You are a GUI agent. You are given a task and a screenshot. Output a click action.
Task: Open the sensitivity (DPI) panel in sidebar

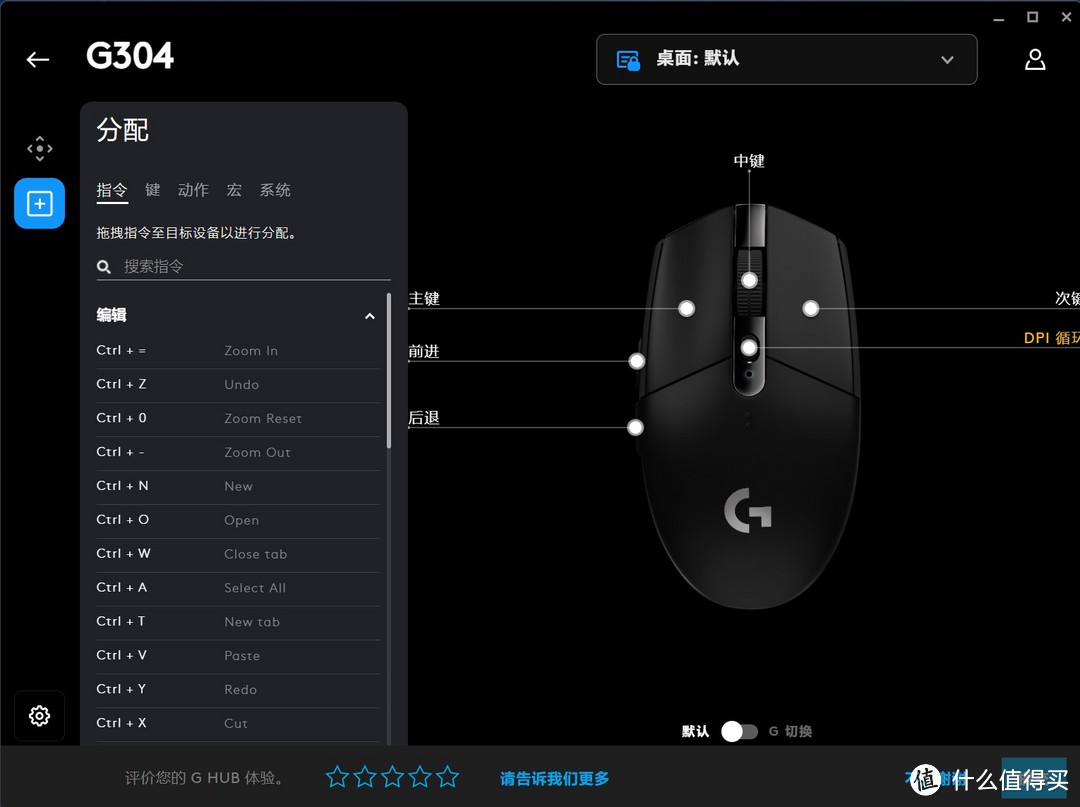[x=39, y=148]
